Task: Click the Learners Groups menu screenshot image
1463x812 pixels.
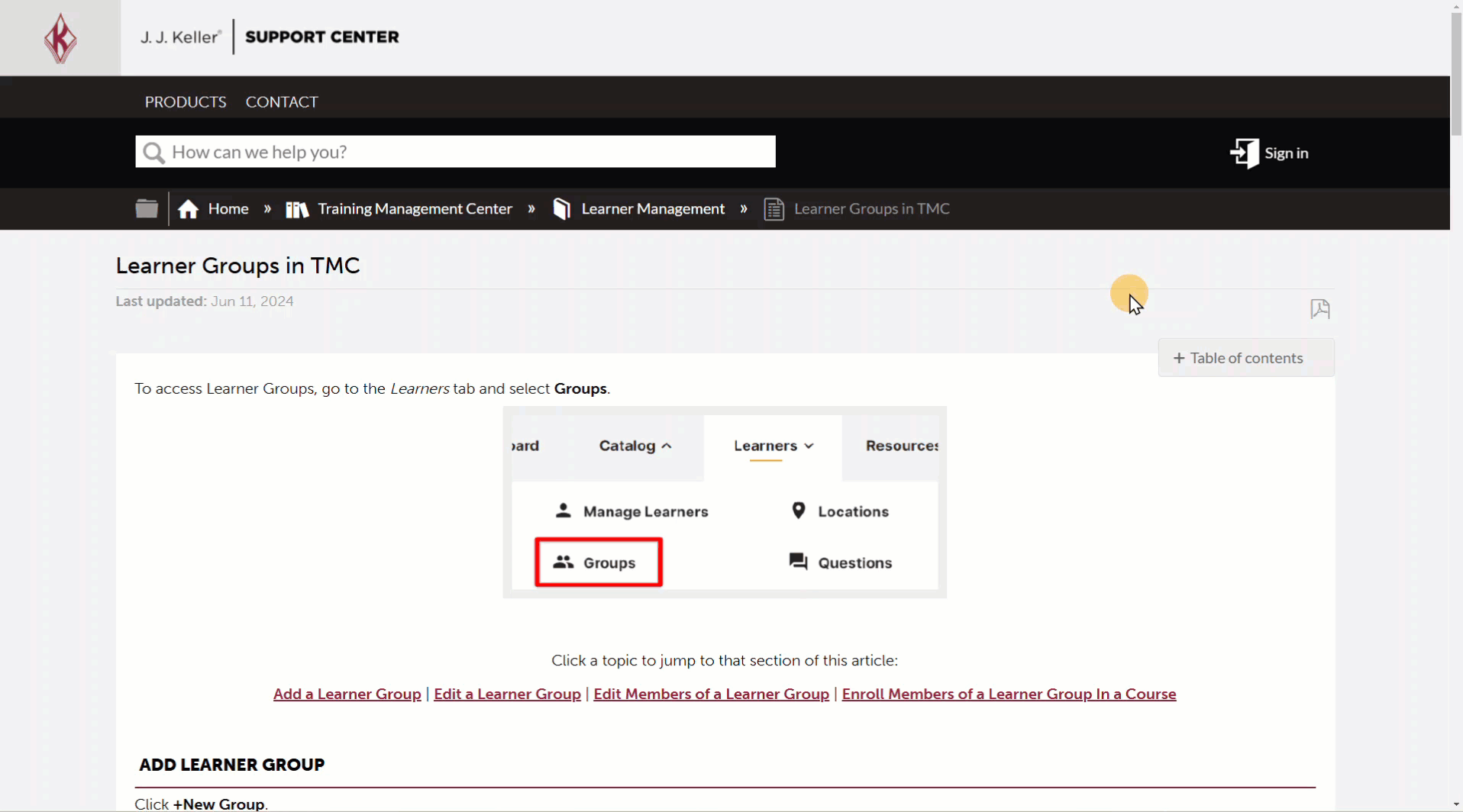Action: click(725, 502)
